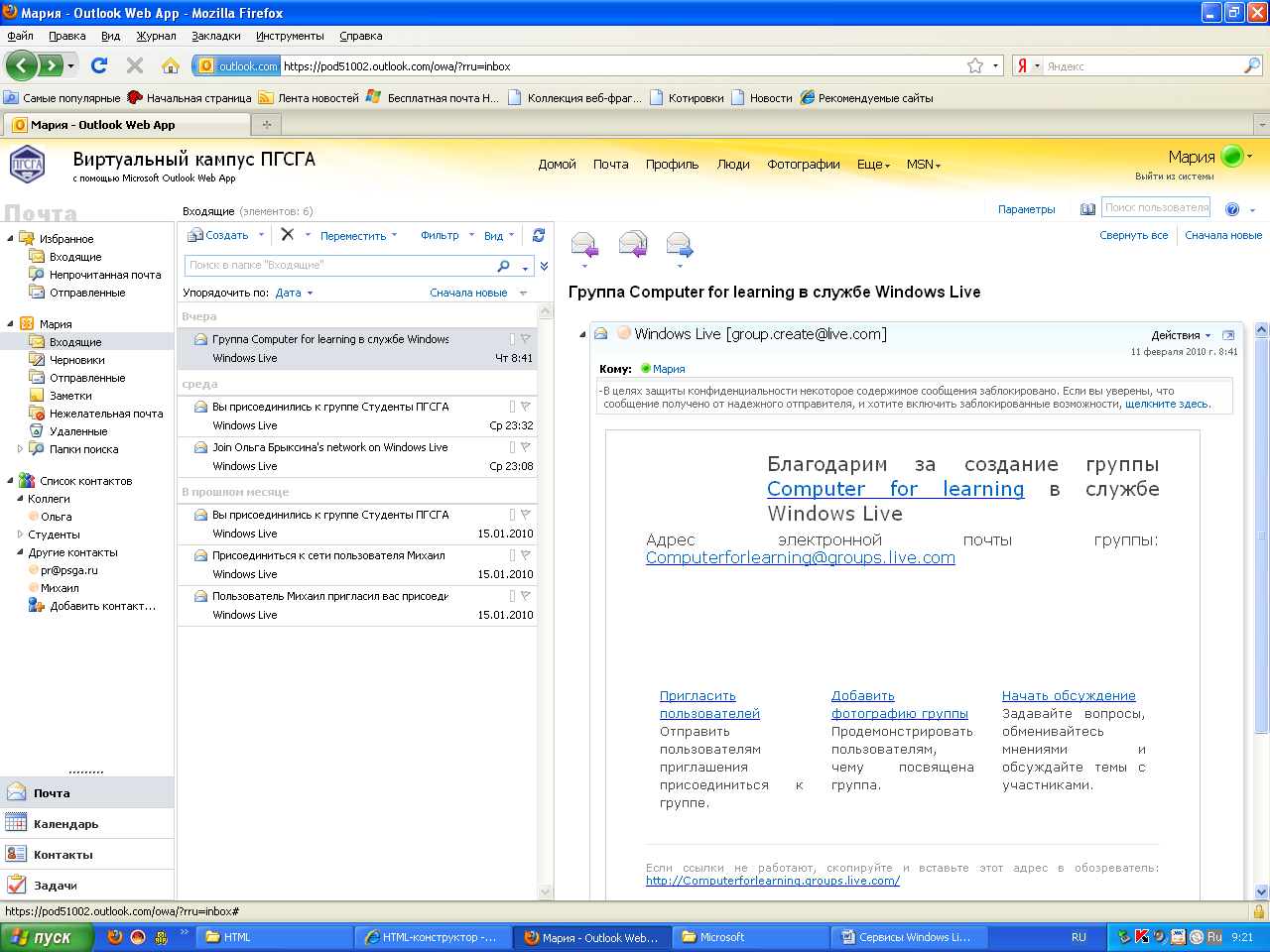Viewport: 1270px width, 952px height.
Task: Click Добавить контакт icon in contact list
Action: tap(36, 606)
